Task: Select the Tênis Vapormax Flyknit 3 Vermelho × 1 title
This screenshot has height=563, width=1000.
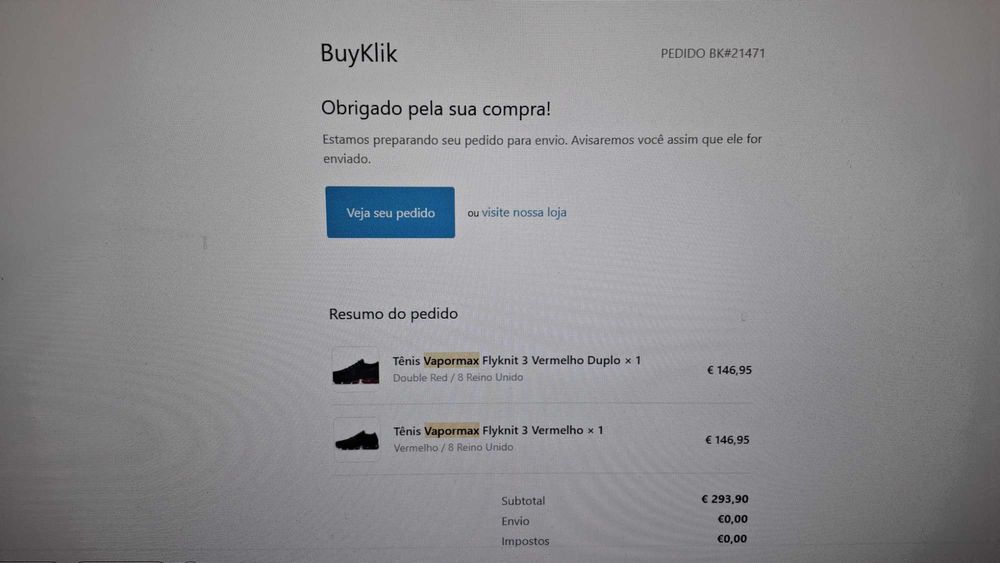Action: click(x=498, y=430)
